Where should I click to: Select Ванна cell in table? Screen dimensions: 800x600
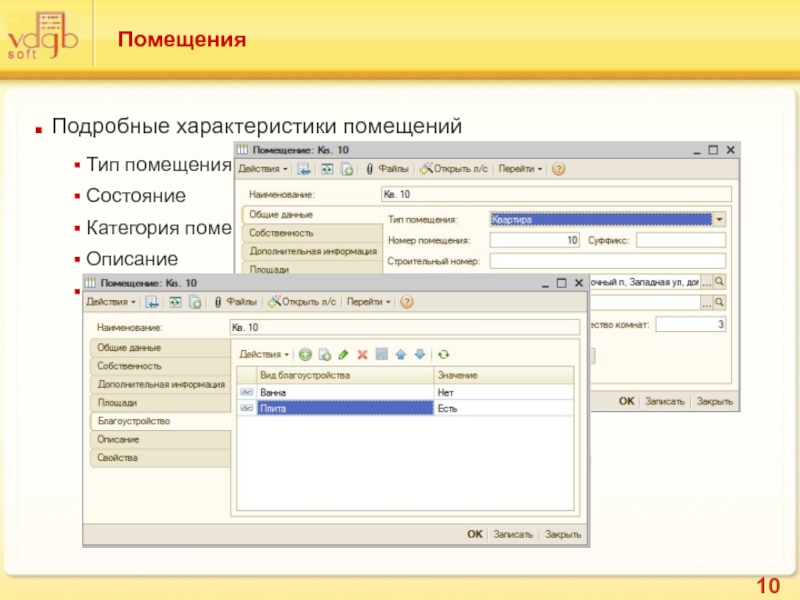click(345, 392)
